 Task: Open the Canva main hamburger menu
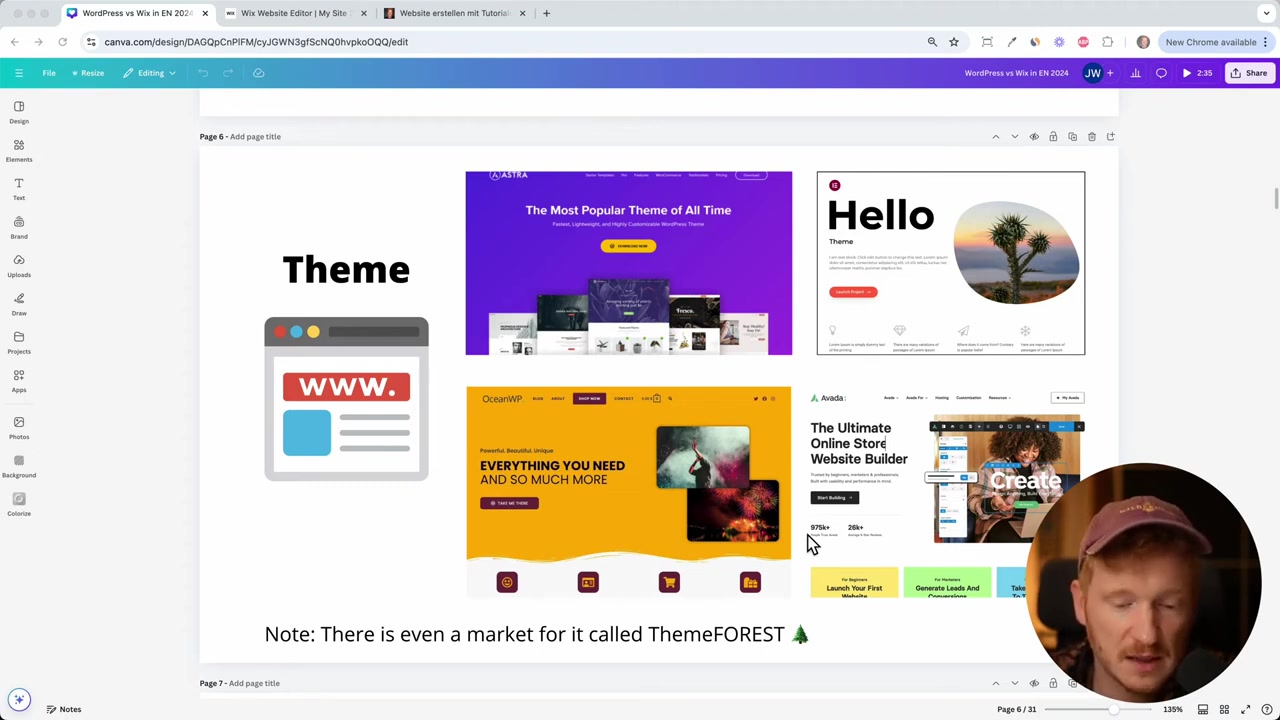click(18, 73)
